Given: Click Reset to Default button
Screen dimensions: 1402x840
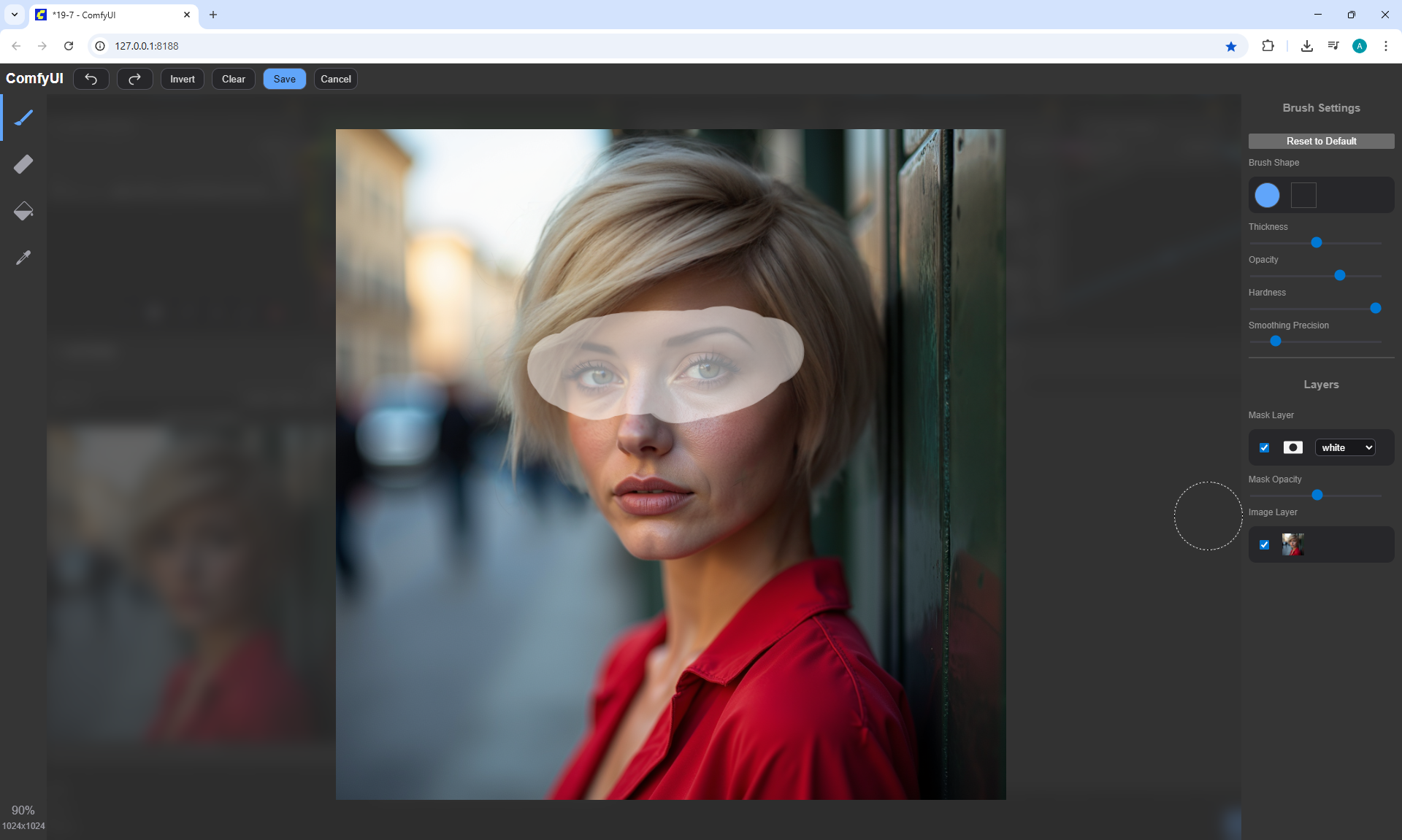Looking at the screenshot, I should pyautogui.click(x=1321, y=141).
